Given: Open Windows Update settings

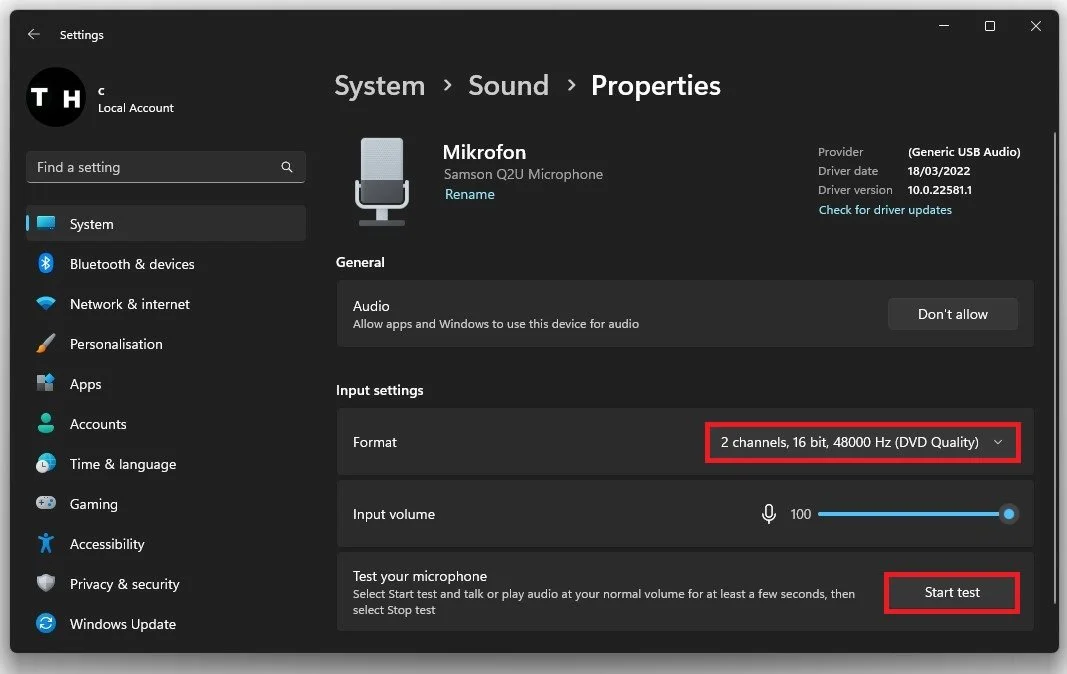Looking at the screenshot, I should tap(122, 623).
